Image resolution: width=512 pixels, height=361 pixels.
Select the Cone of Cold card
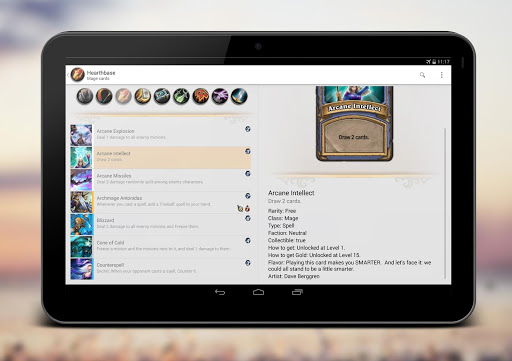click(160, 247)
